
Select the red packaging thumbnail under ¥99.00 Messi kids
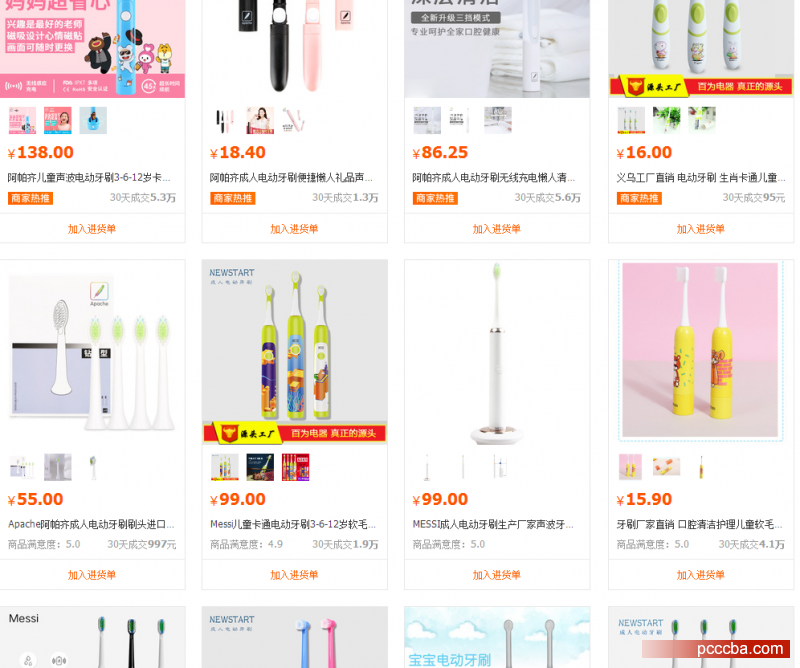[295, 467]
